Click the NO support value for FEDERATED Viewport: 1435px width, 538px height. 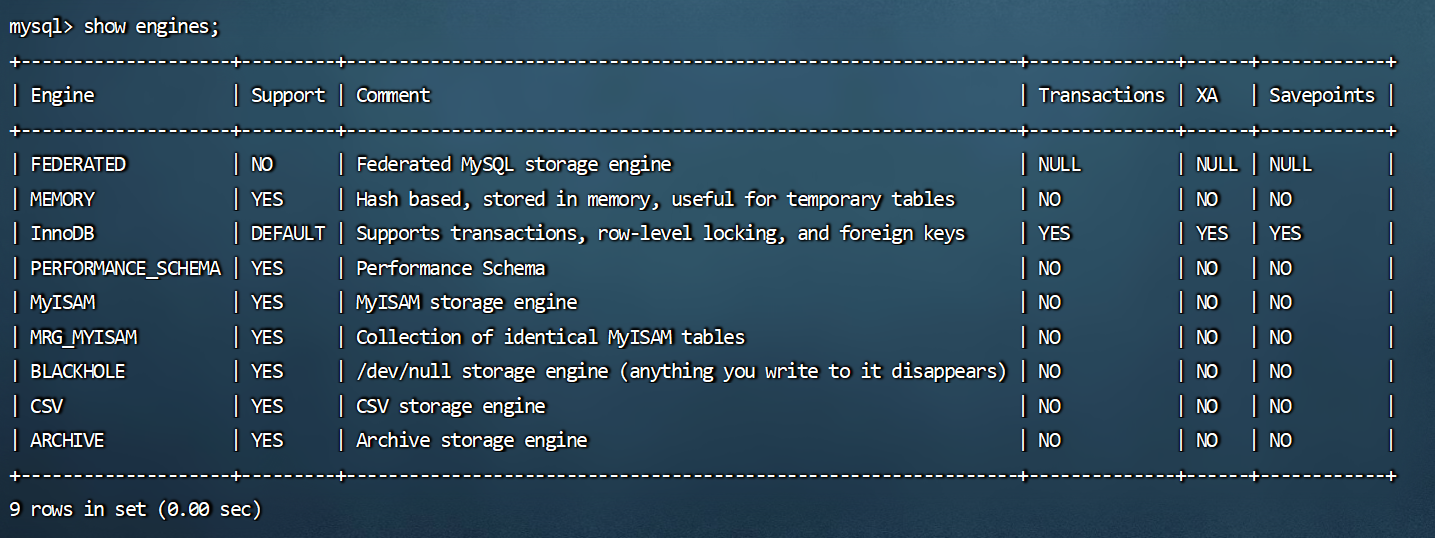coord(262,164)
